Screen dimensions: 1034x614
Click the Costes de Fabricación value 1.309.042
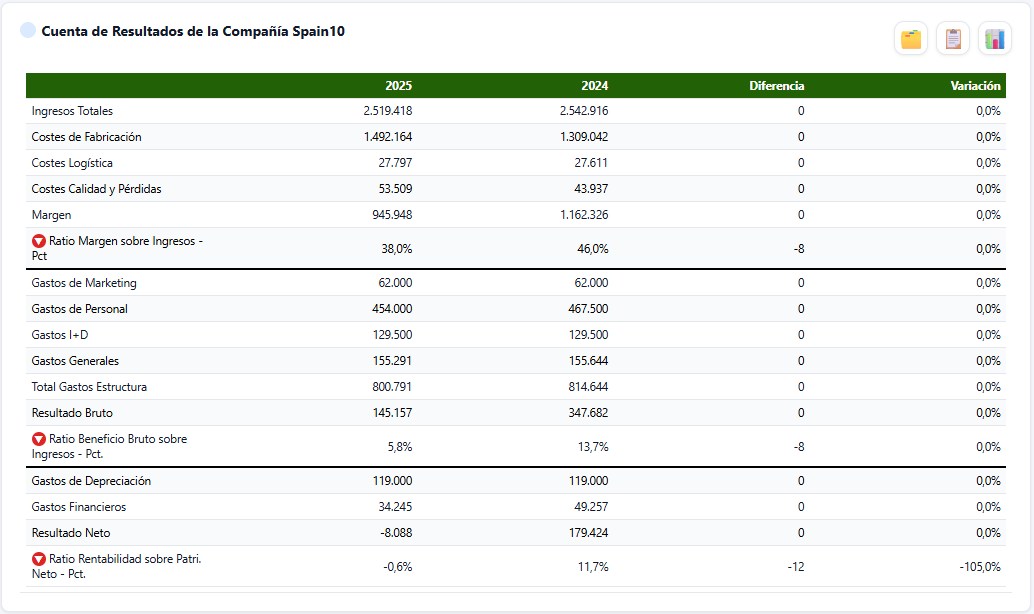584,137
